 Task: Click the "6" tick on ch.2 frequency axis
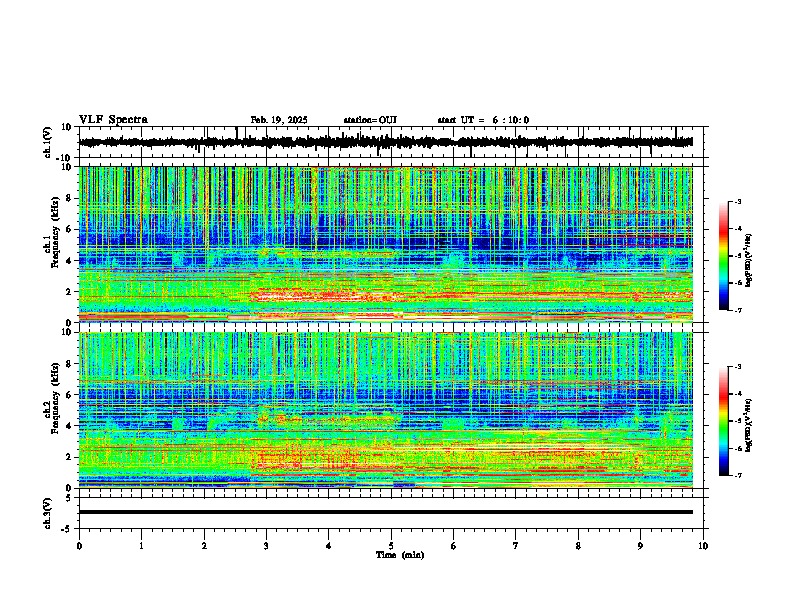point(70,395)
